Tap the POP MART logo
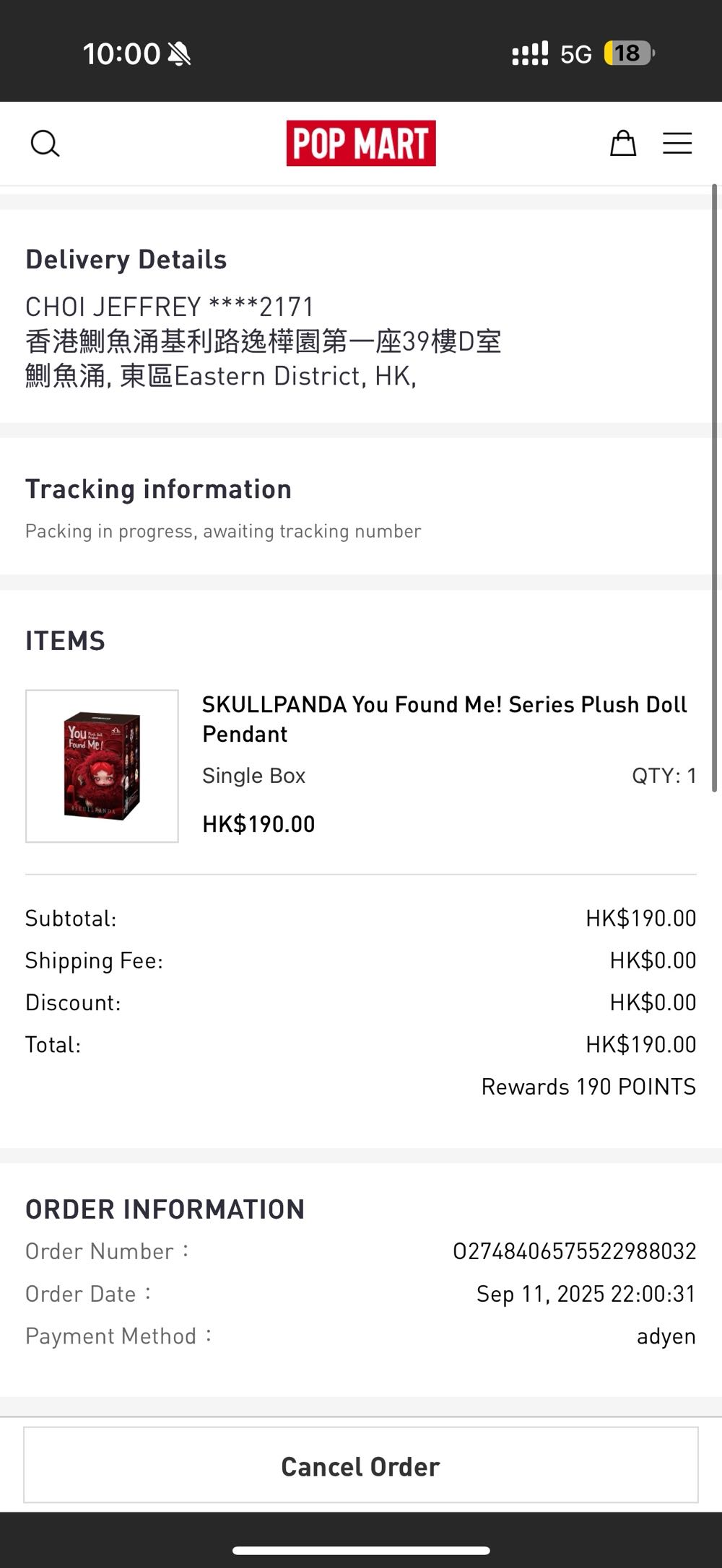The height and width of the screenshot is (1568, 722). click(x=361, y=143)
